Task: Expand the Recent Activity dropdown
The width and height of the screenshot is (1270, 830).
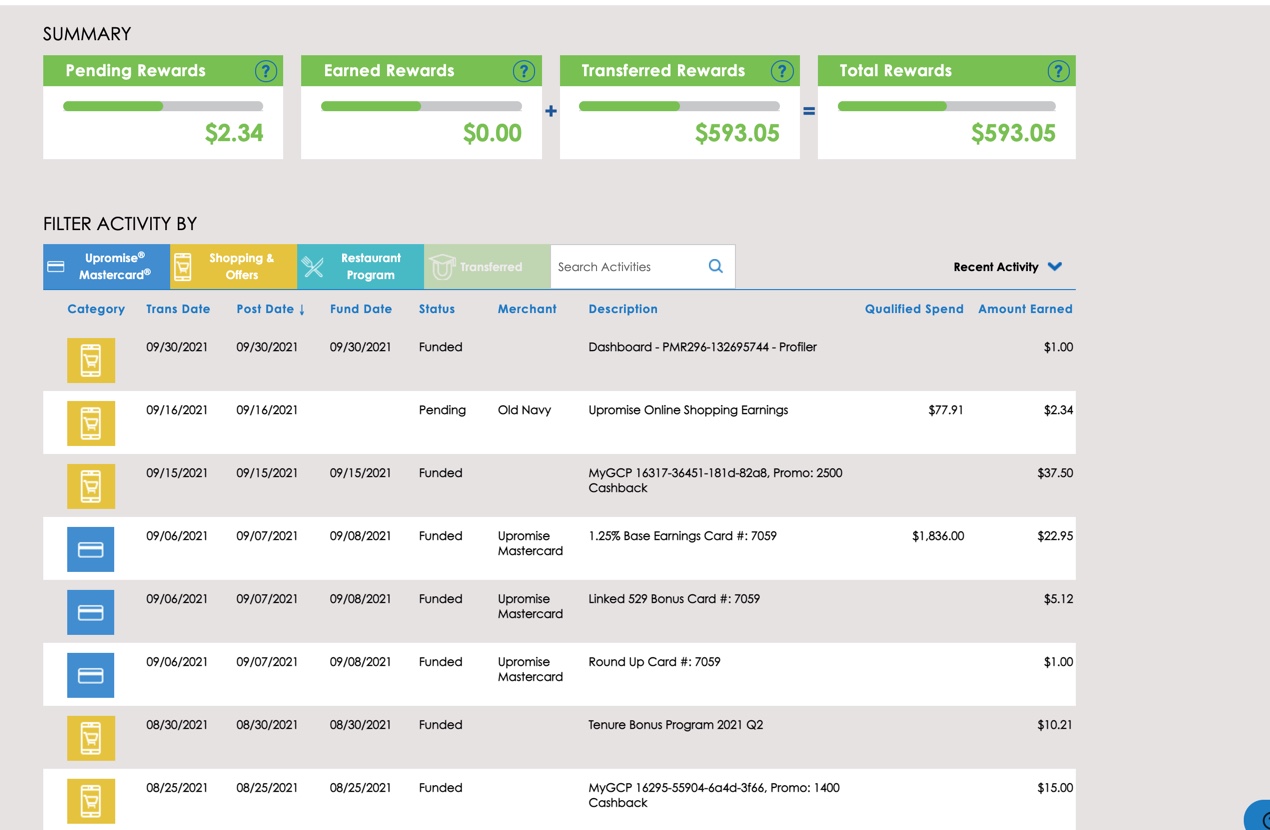Action: click(x=1007, y=267)
